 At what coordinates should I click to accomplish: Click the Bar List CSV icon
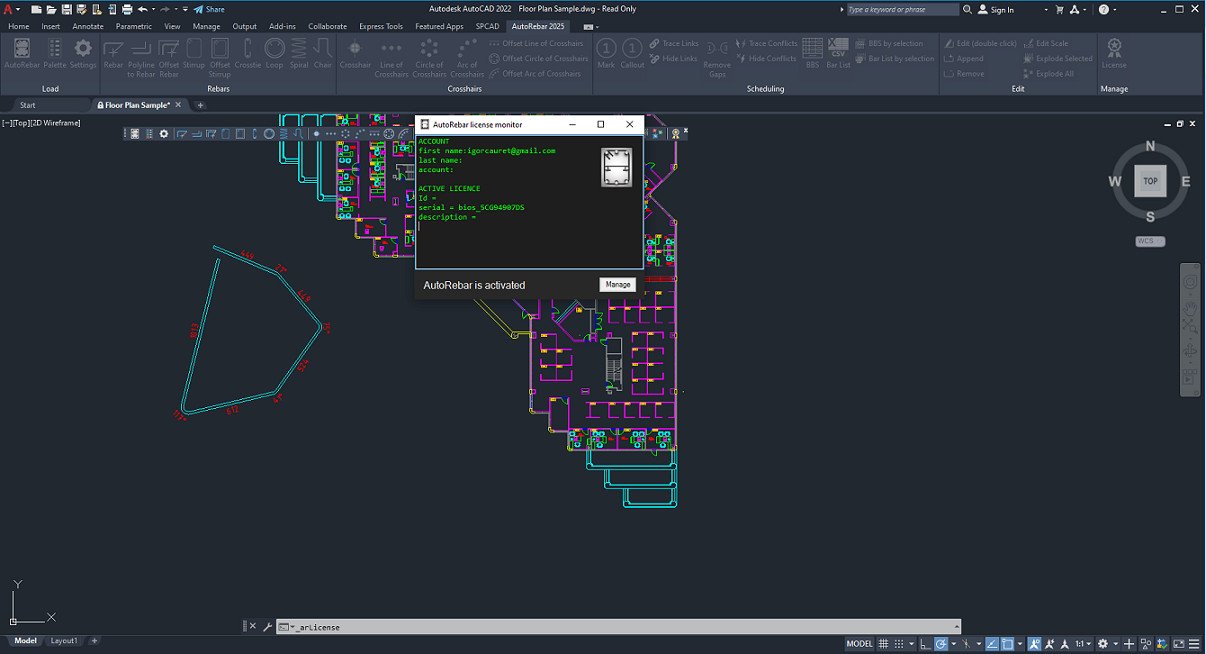pyautogui.click(x=838, y=54)
